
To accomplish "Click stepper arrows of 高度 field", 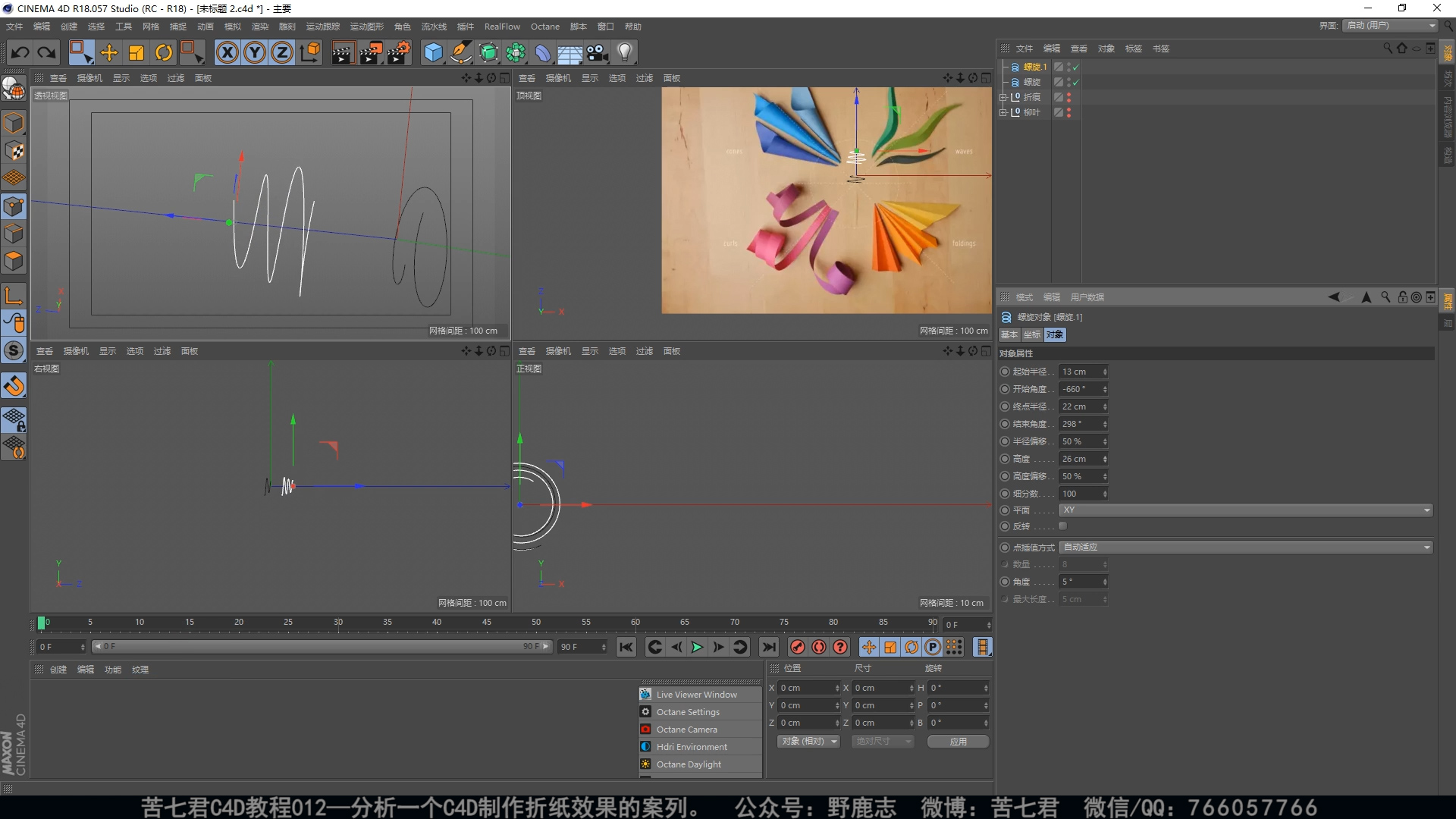I will (1105, 459).
